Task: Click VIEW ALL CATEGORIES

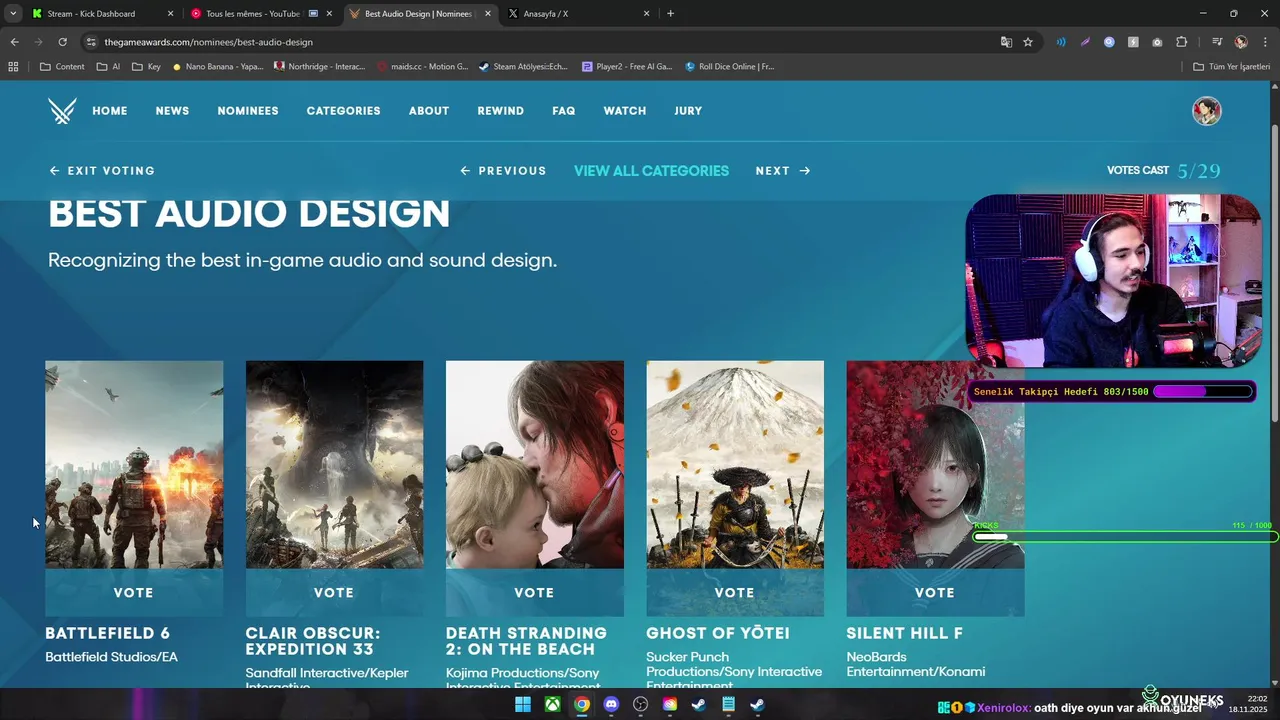Action: pyautogui.click(x=651, y=171)
